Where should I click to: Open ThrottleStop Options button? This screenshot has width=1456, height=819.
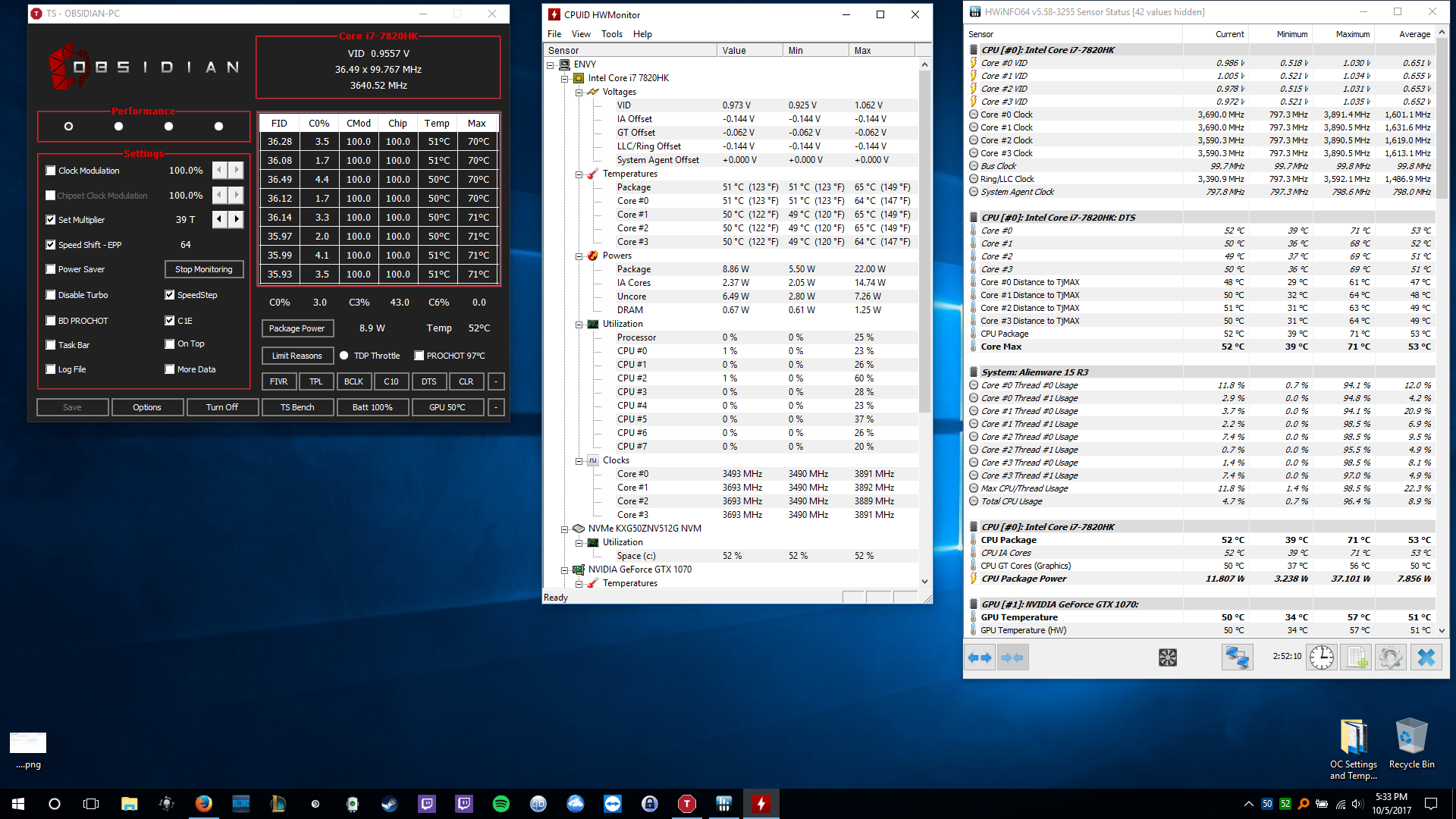147,407
